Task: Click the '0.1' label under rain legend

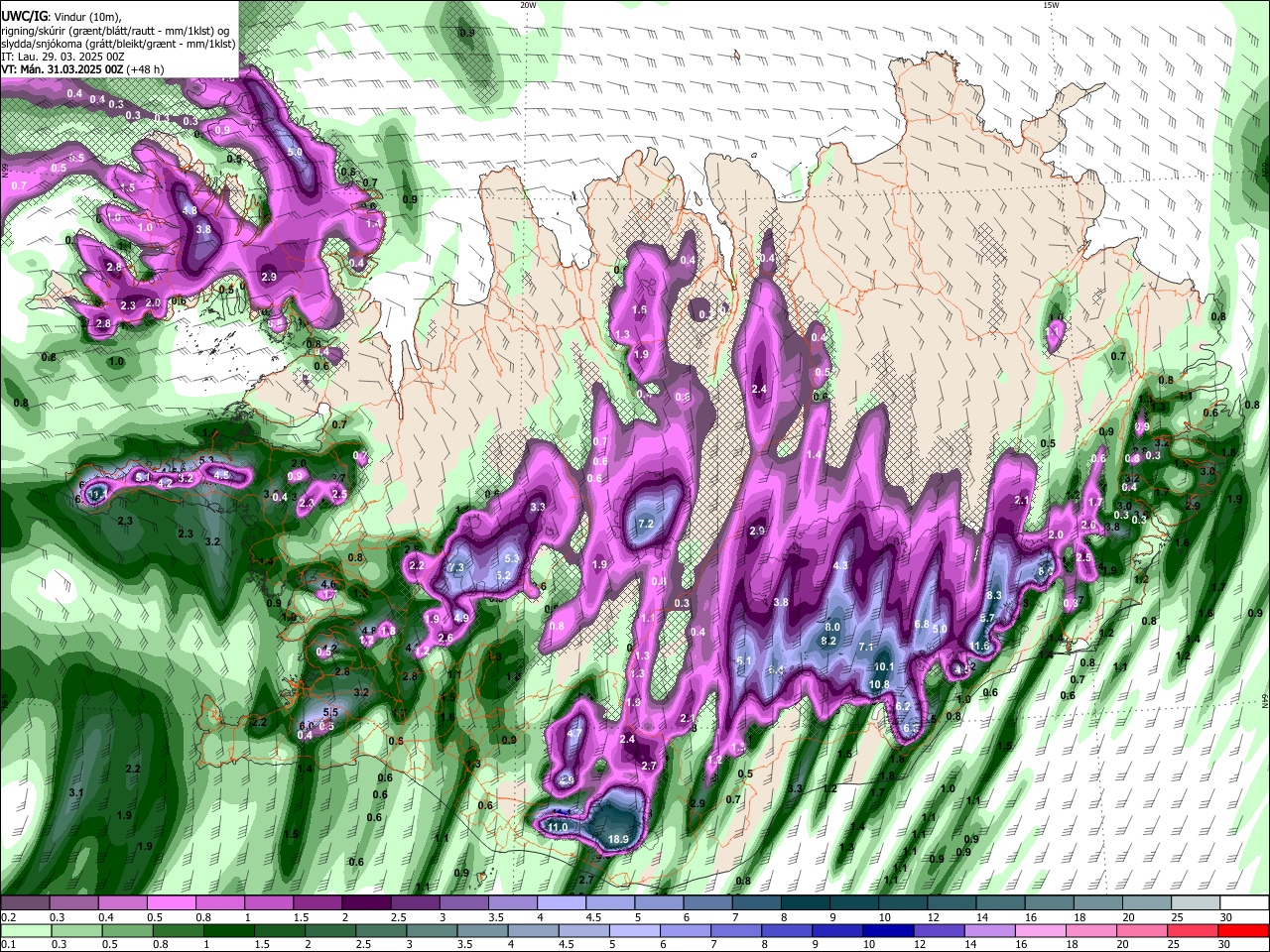Action: pos(8,945)
